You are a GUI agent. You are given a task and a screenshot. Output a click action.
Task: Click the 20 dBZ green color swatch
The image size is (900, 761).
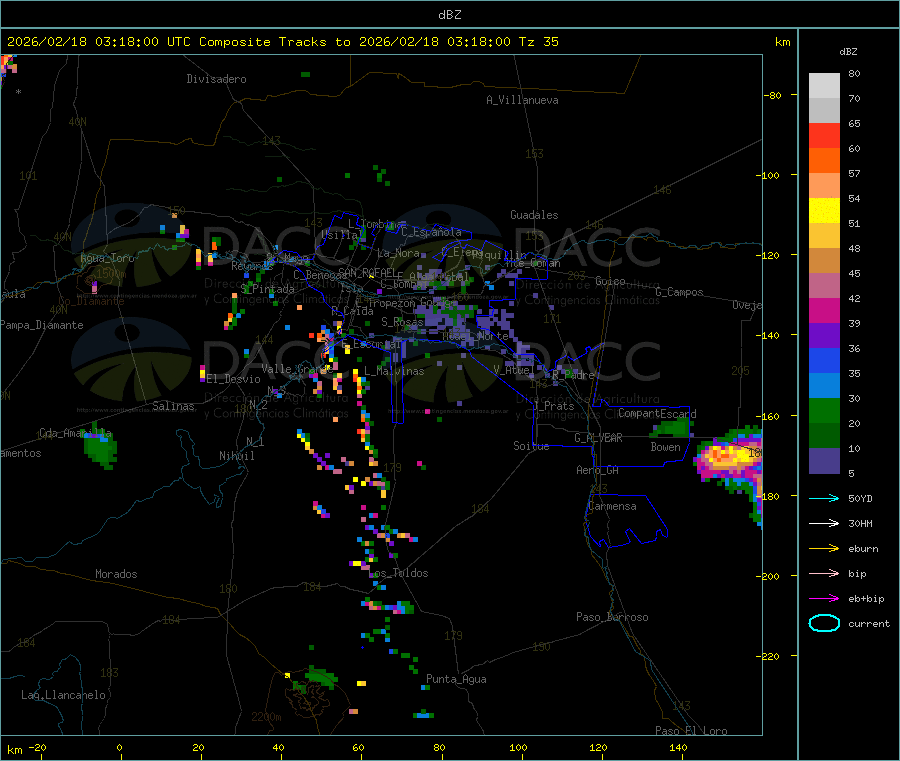(824, 410)
